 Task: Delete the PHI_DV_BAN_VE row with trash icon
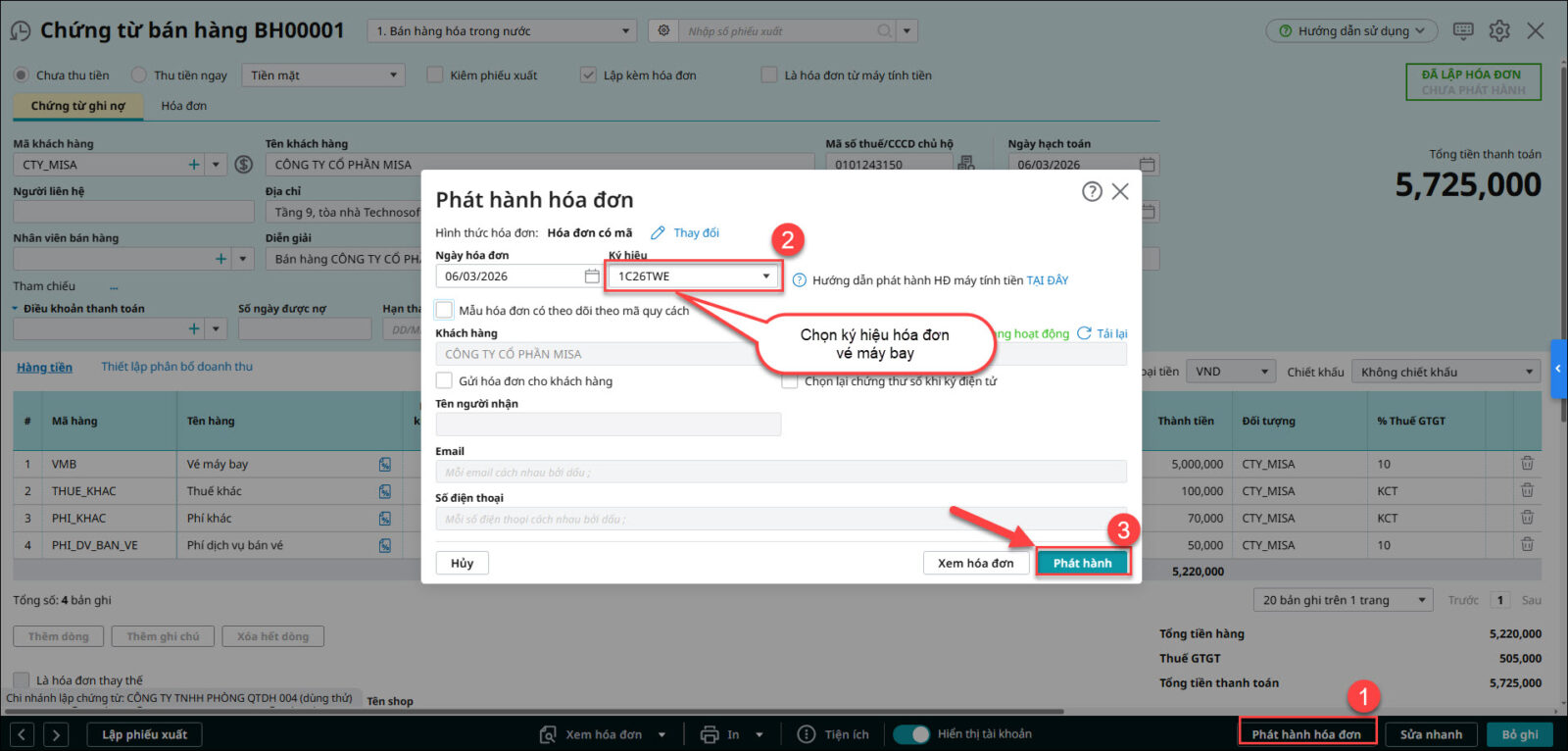pos(1527,545)
